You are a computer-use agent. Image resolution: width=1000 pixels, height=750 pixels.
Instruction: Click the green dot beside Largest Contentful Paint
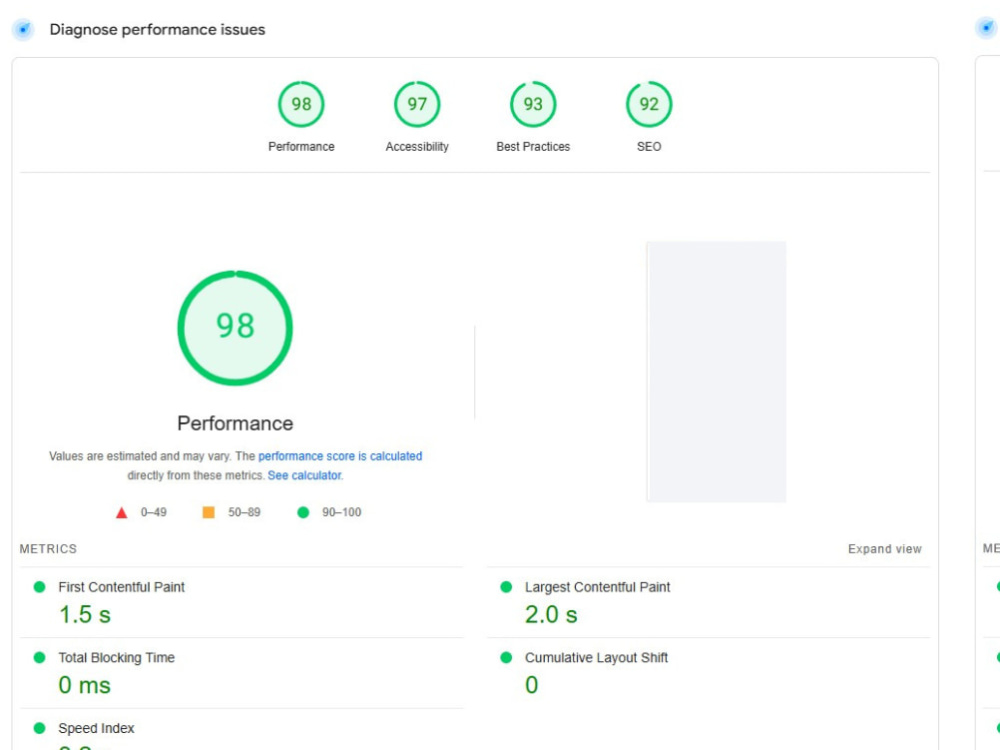coord(506,587)
